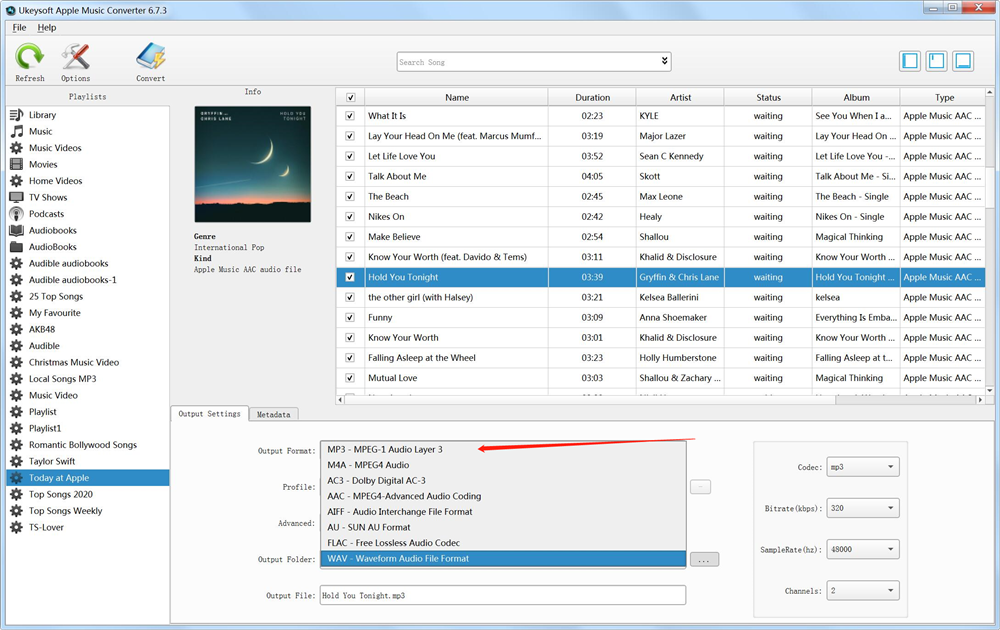Click the song list horizontal scrollbar
The width and height of the screenshot is (1000, 630).
pyautogui.click(x=906, y=400)
